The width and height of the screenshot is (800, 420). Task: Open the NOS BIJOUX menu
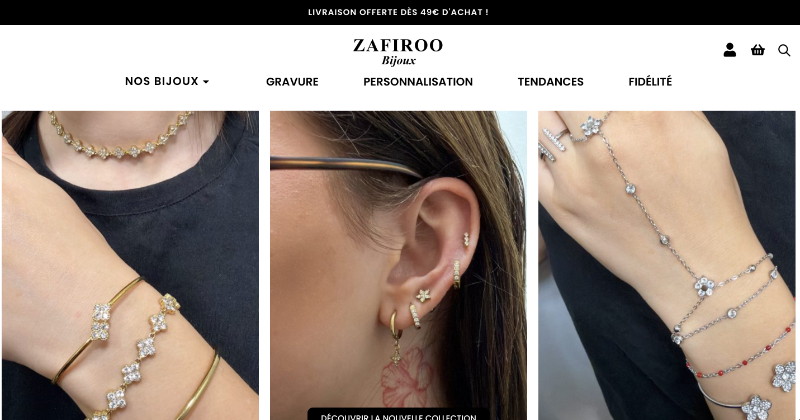[162, 81]
